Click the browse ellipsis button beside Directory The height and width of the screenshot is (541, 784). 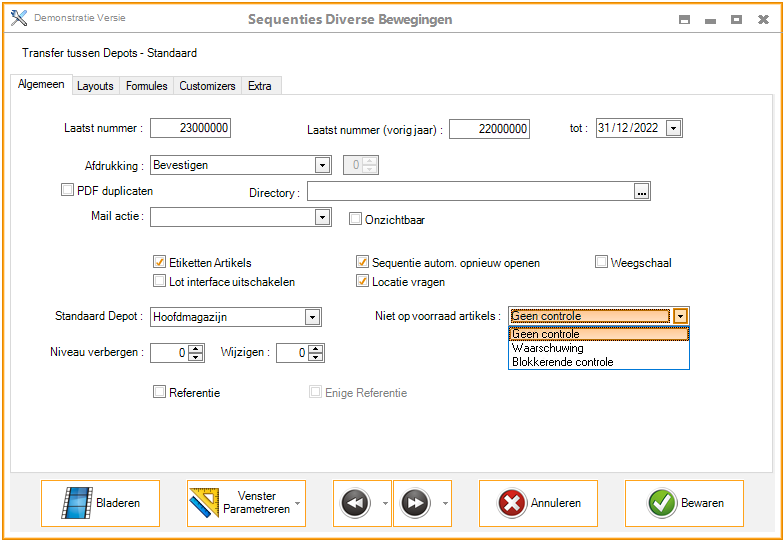click(x=642, y=192)
